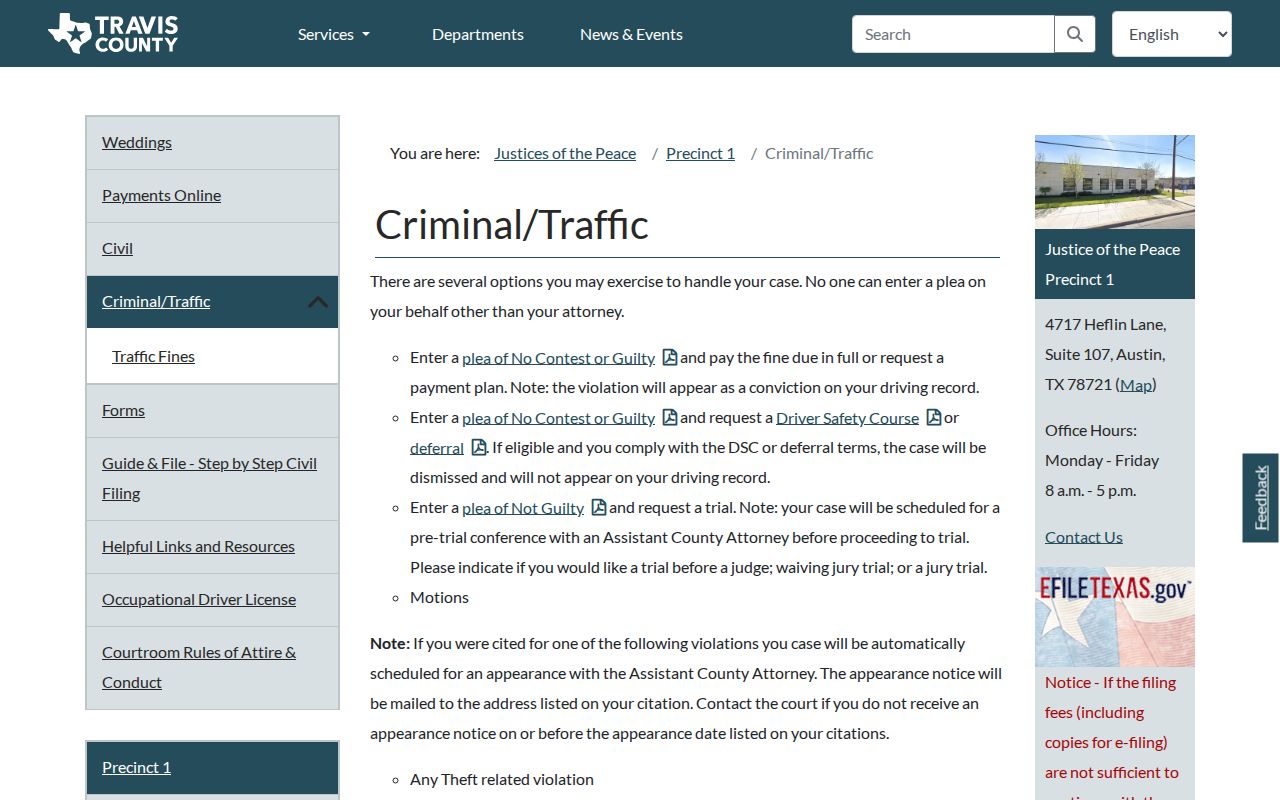
Task: Open the Map link for Heflin Lane address
Action: (x=1136, y=384)
